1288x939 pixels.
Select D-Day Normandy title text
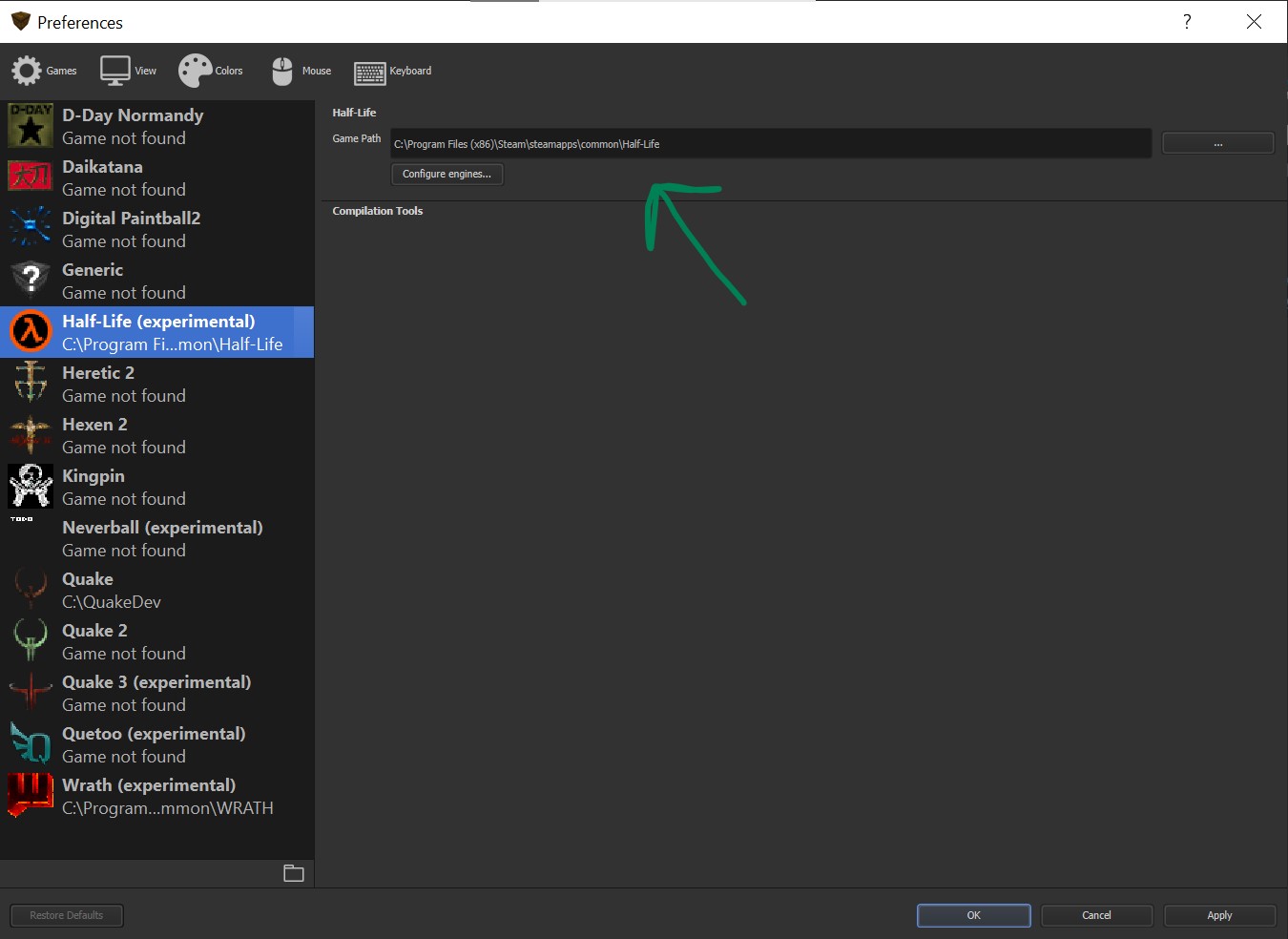[x=133, y=115]
